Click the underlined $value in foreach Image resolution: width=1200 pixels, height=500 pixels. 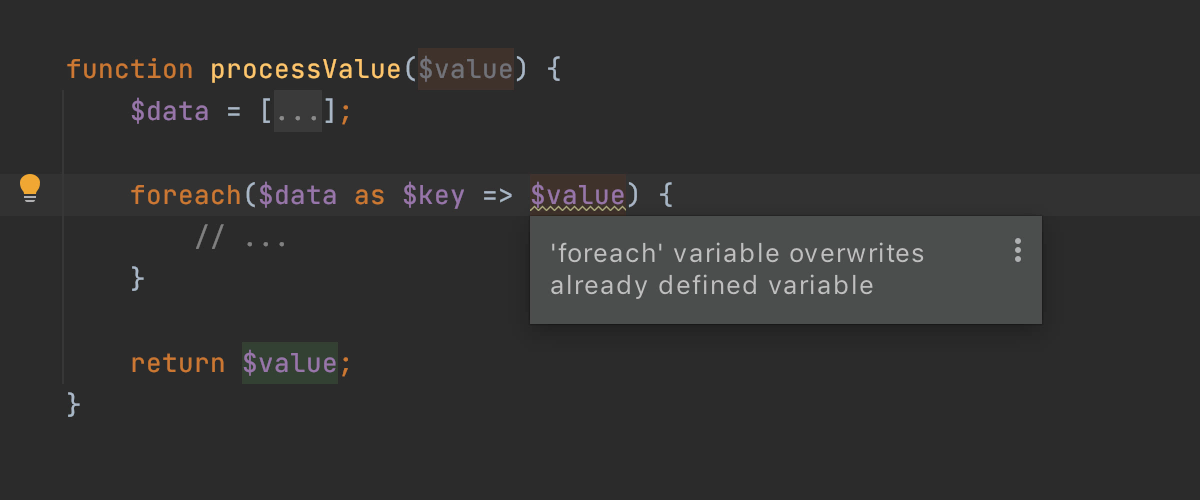578,194
